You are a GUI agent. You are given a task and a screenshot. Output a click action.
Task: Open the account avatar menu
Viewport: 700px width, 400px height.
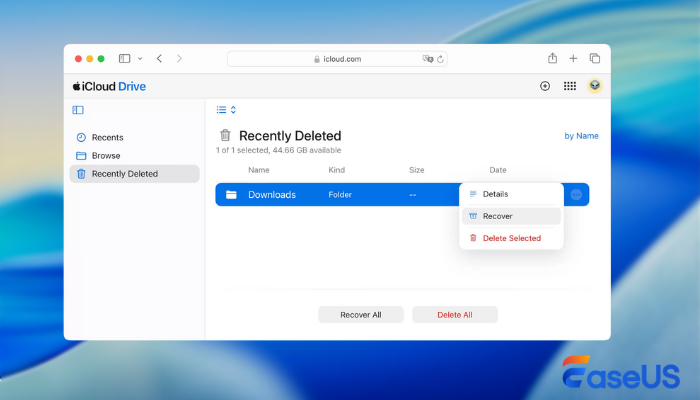[x=595, y=86]
